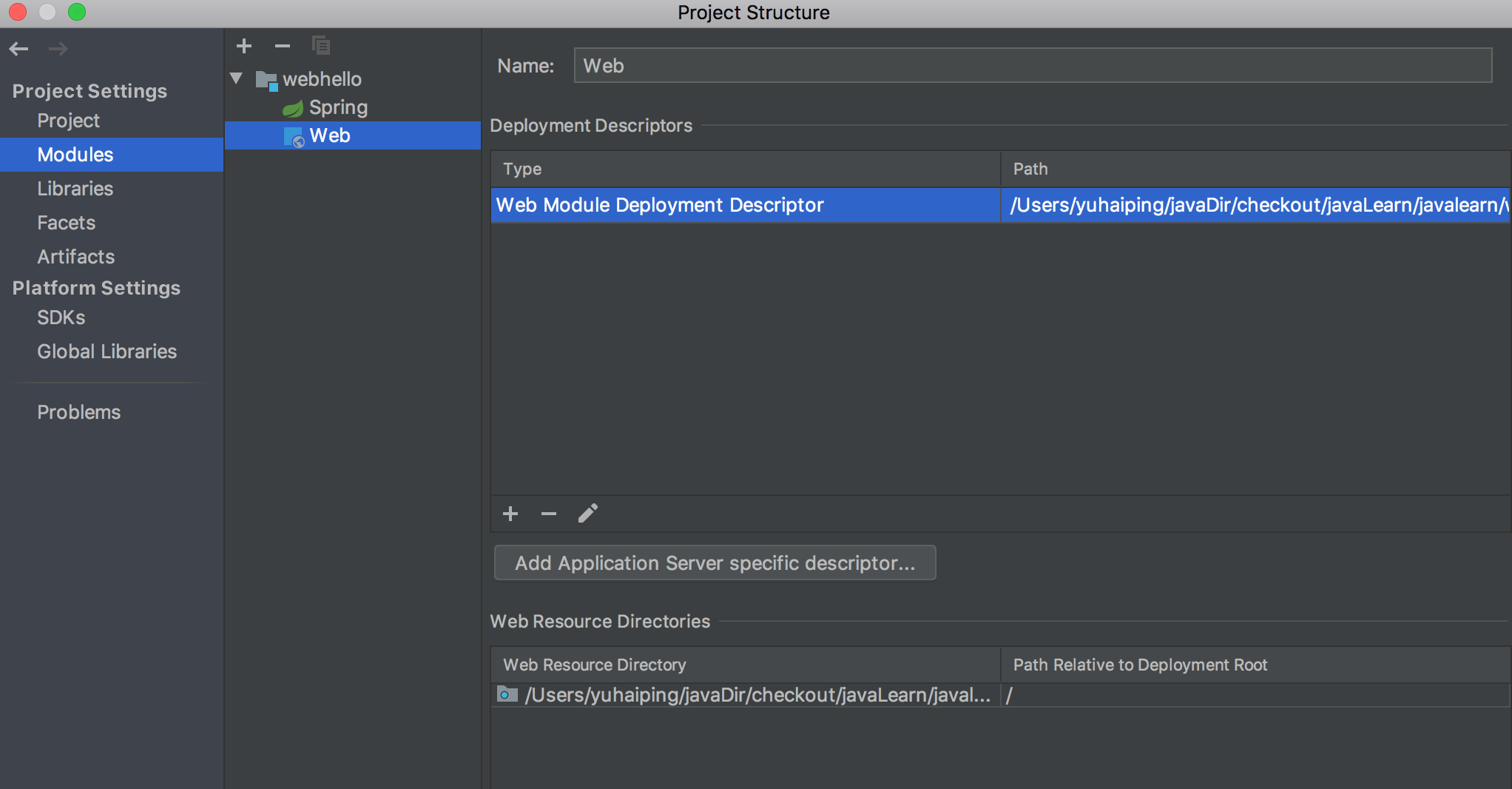Screen dimensions: 1512x789
Task: Click the Web facet icon
Action: click(294, 137)
